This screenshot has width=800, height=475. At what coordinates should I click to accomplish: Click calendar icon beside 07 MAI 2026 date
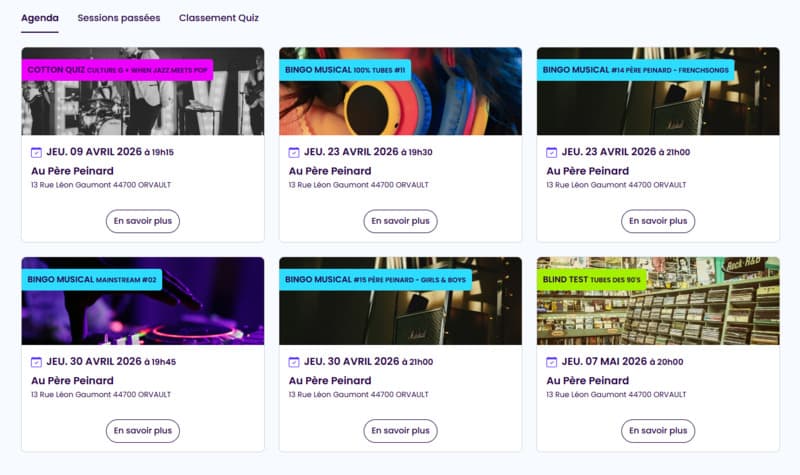coord(552,362)
